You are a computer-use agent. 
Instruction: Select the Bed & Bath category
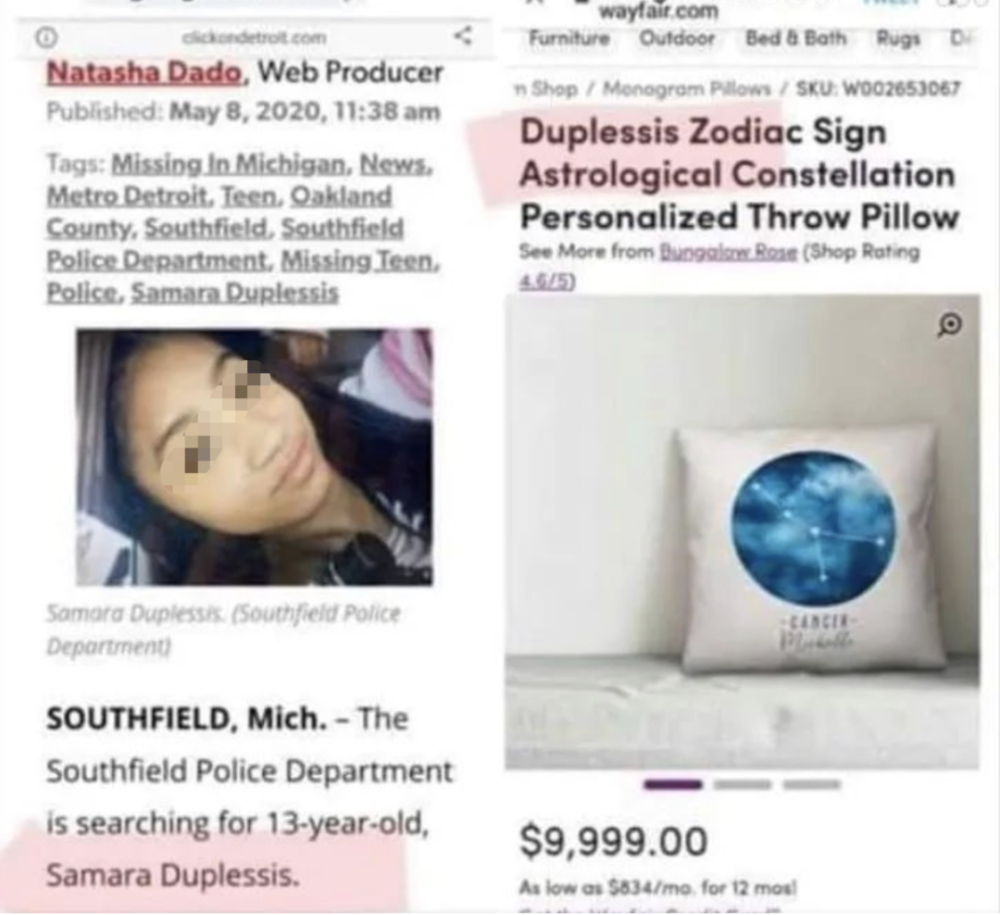pyautogui.click(x=796, y=38)
